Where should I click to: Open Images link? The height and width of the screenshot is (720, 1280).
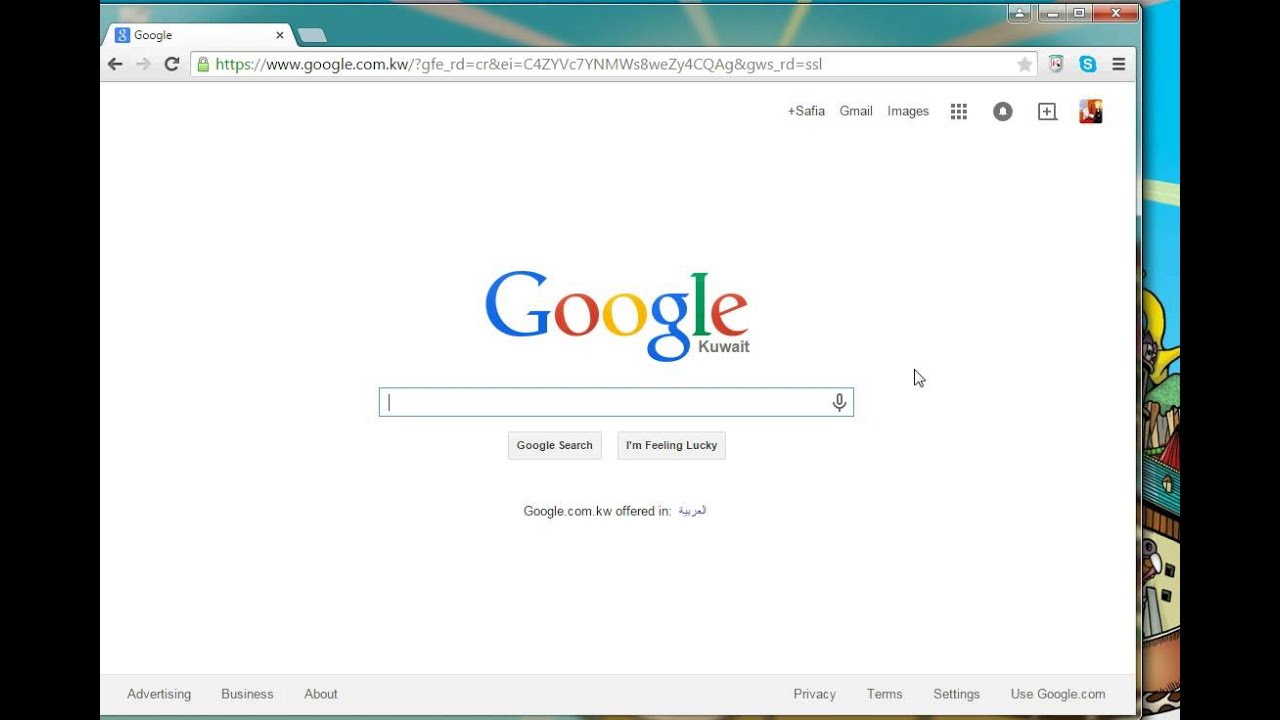[x=908, y=111]
